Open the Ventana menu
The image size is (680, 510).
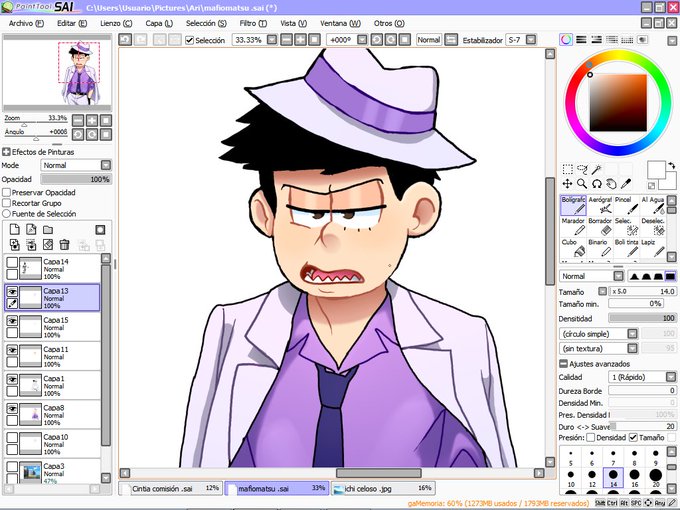[x=340, y=23]
